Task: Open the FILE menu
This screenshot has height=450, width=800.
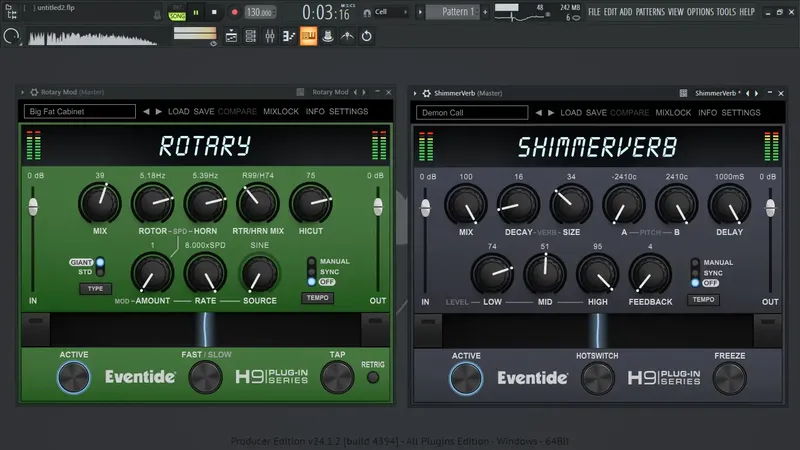Action: (x=594, y=11)
